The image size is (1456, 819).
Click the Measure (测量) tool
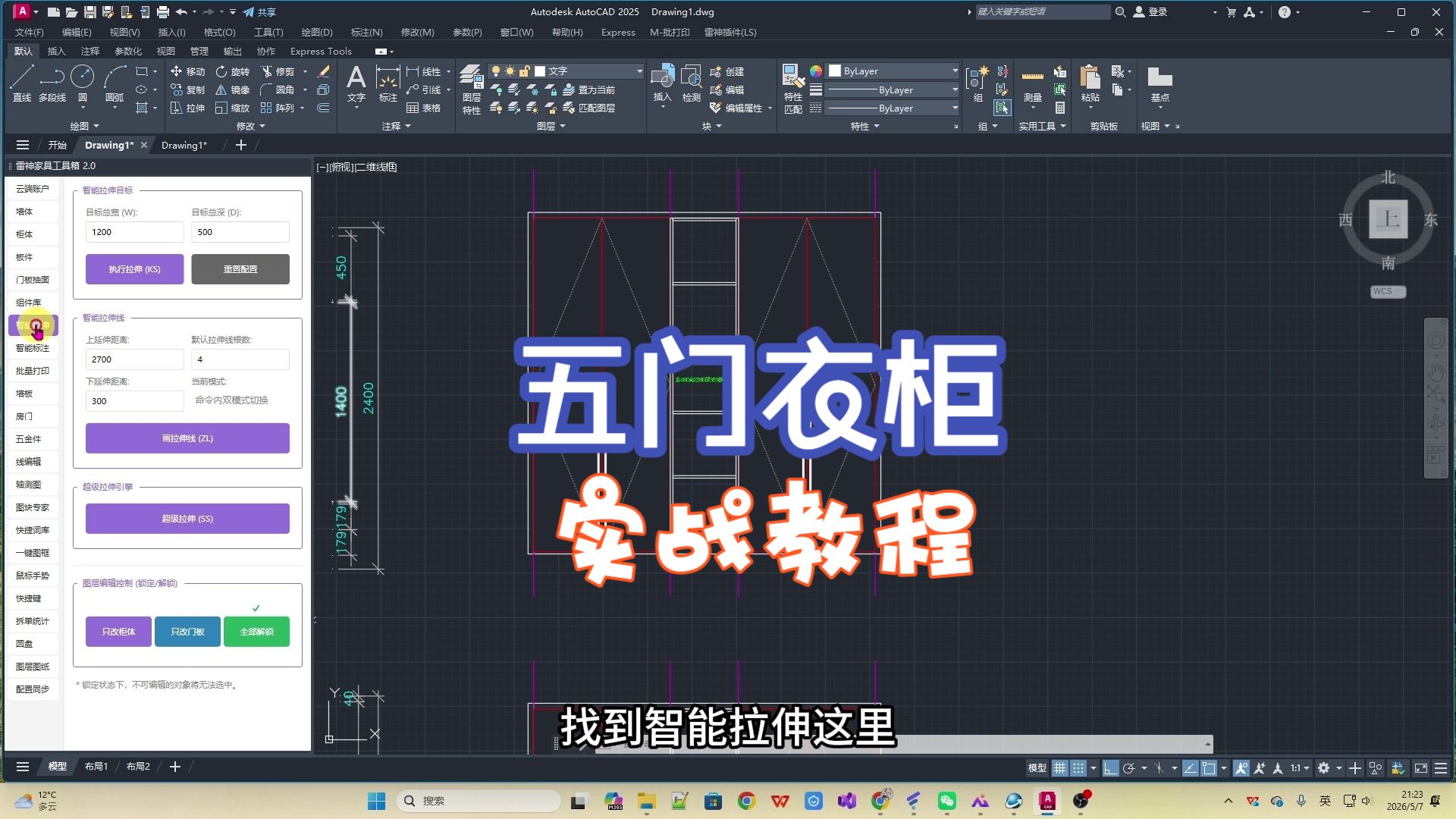tap(1033, 83)
